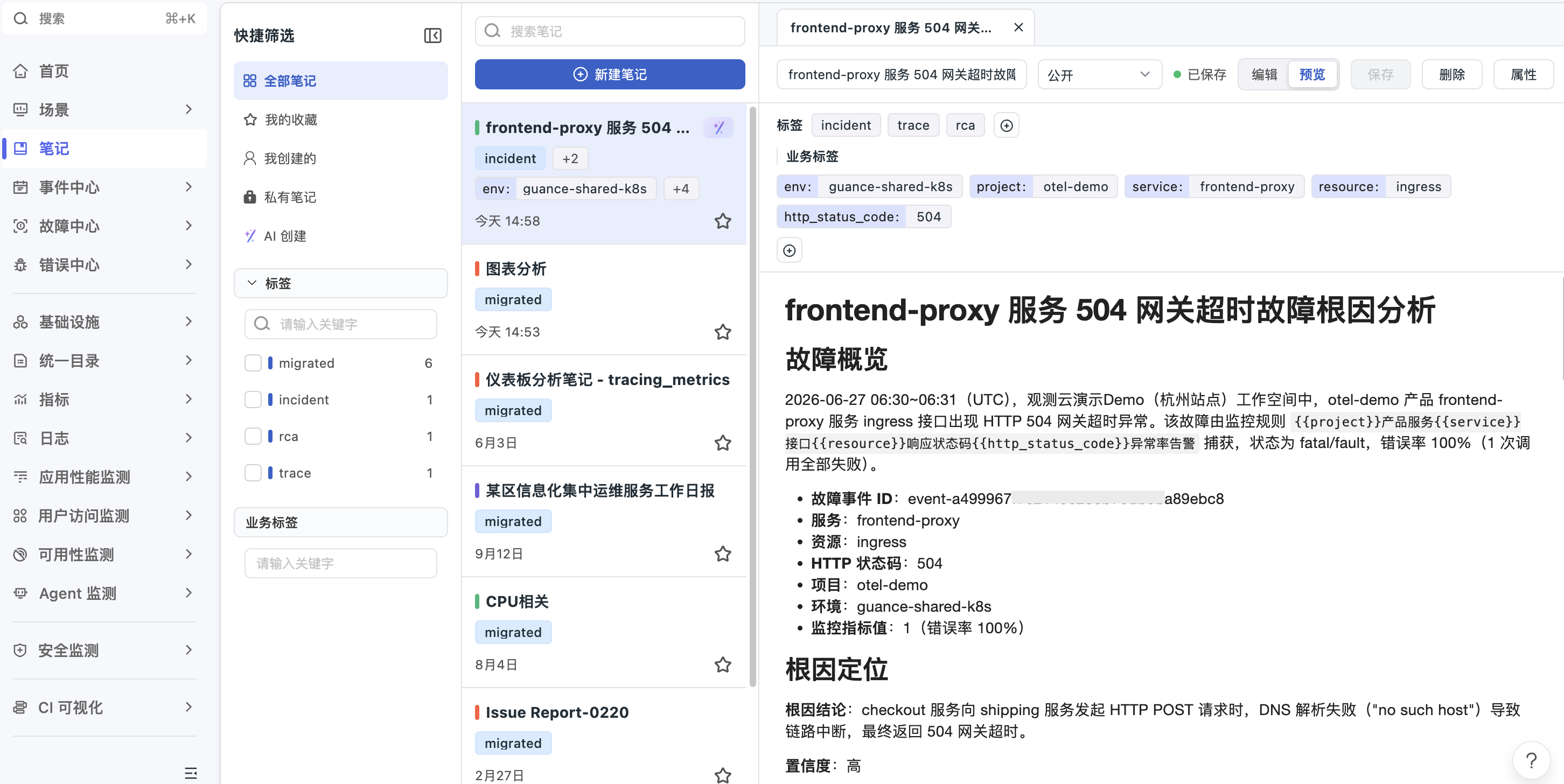Open 日志 in sidebar
The height and width of the screenshot is (784, 1564).
point(104,439)
